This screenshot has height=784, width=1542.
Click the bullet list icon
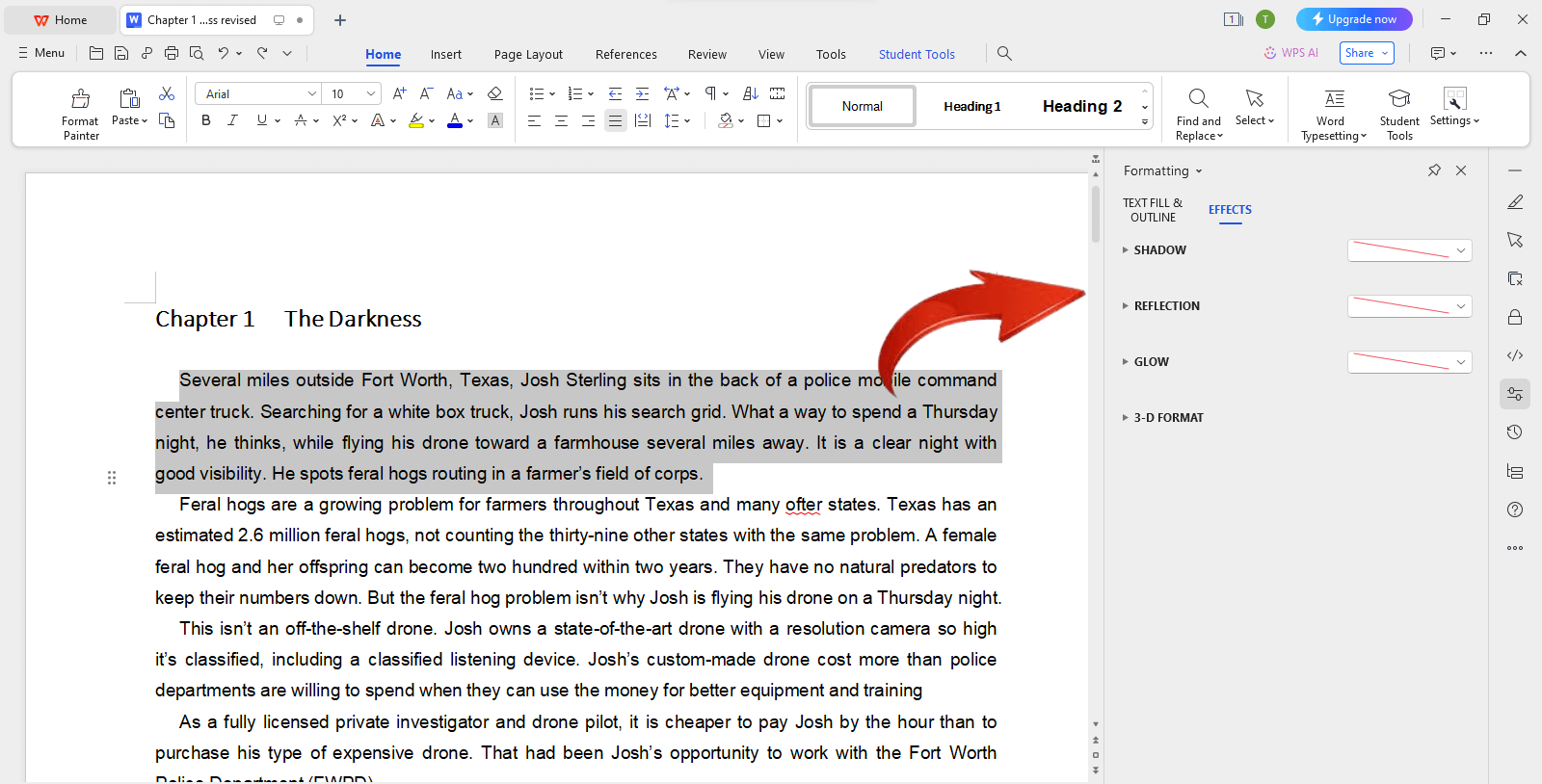[537, 93]
